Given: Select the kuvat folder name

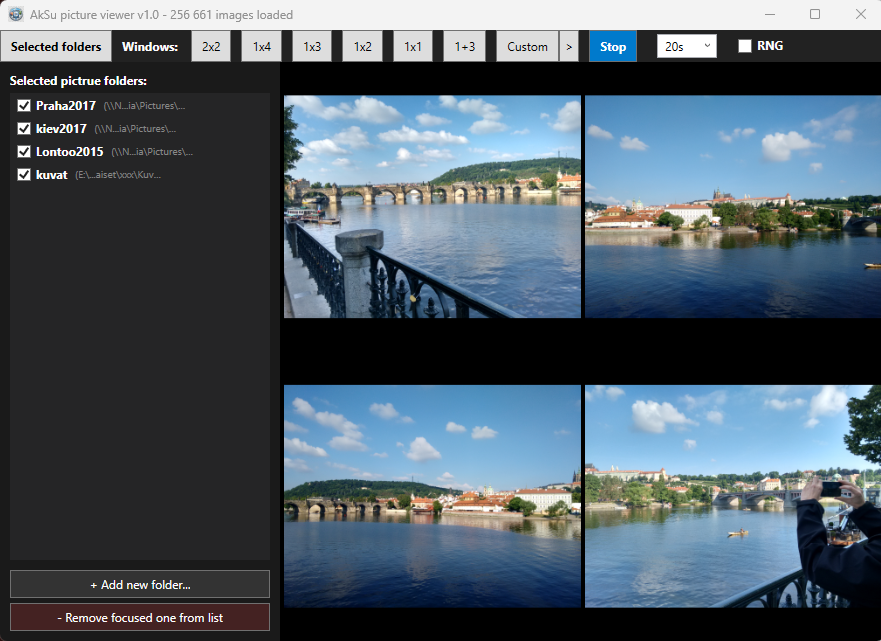Looking at the screenshot, I should (x=52, y=175).
